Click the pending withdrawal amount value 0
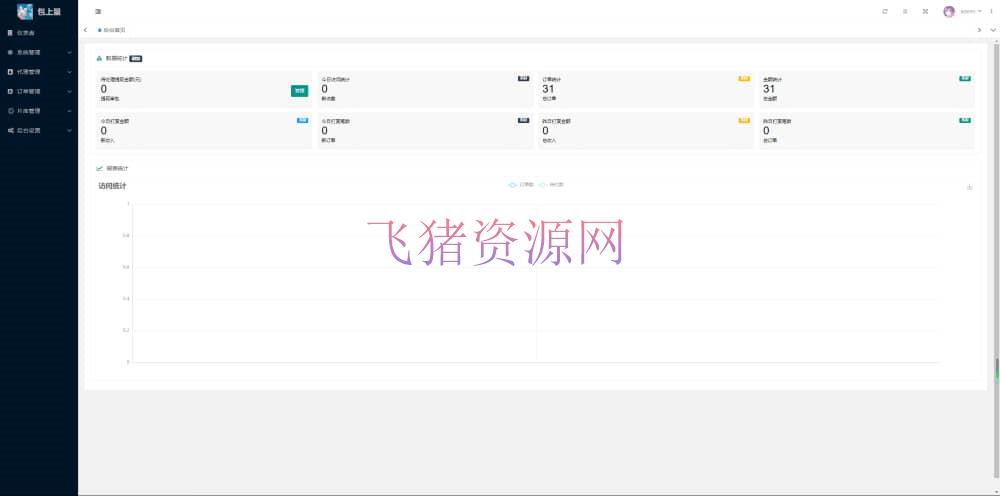This screenshot has width=1000, height=496. pyautogui.click(x=104, y=89)
